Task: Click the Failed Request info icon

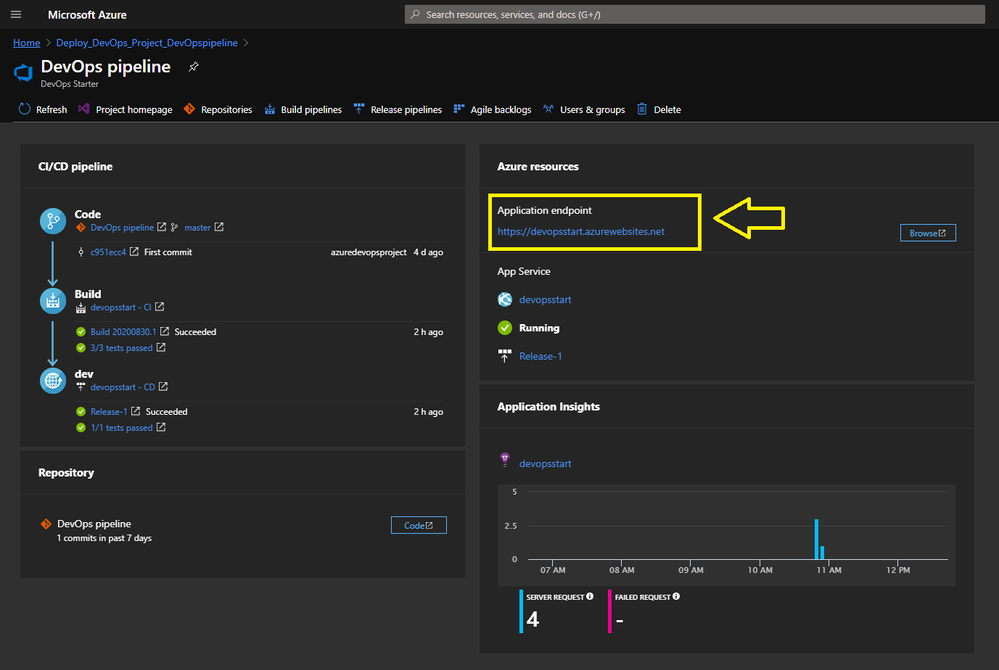Action: (676, 597)
